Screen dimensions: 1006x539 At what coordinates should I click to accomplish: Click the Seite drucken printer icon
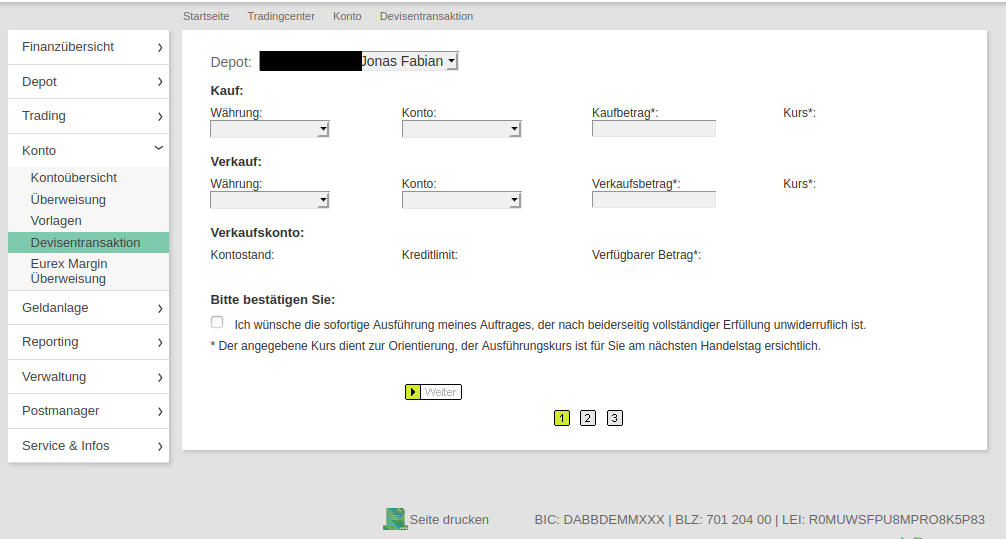coord(395,519)
